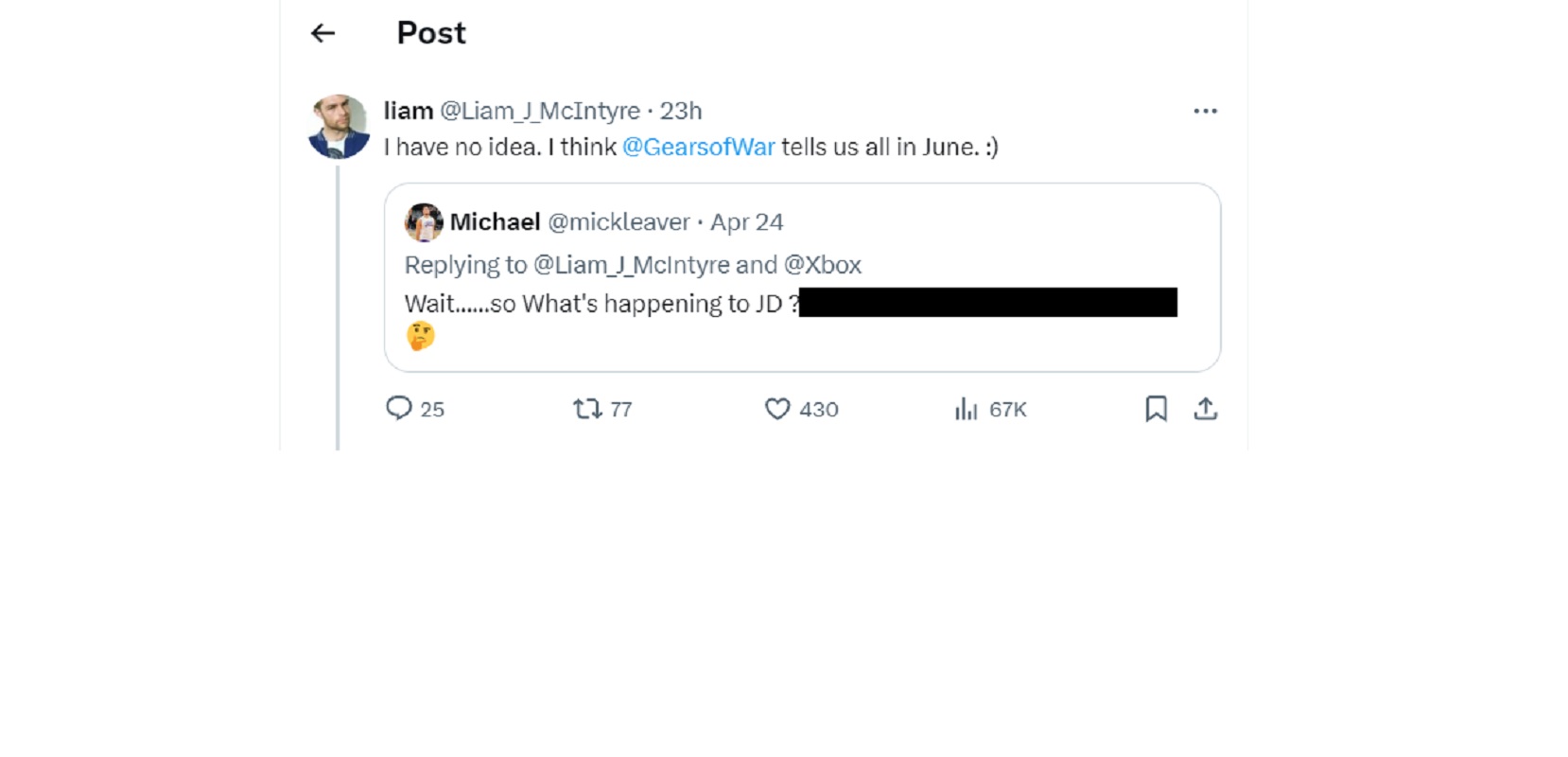Click the share upload icon
Image resolution: width=1568 pixels, height=757 pixels.
[x=1205, y=409]
